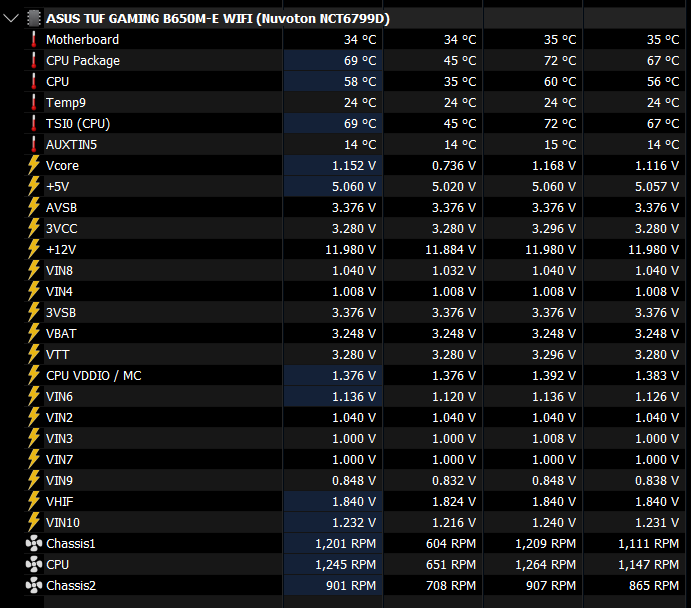
Task: Click the thermometer icon next to AUXTIN5
Action: 33,145
